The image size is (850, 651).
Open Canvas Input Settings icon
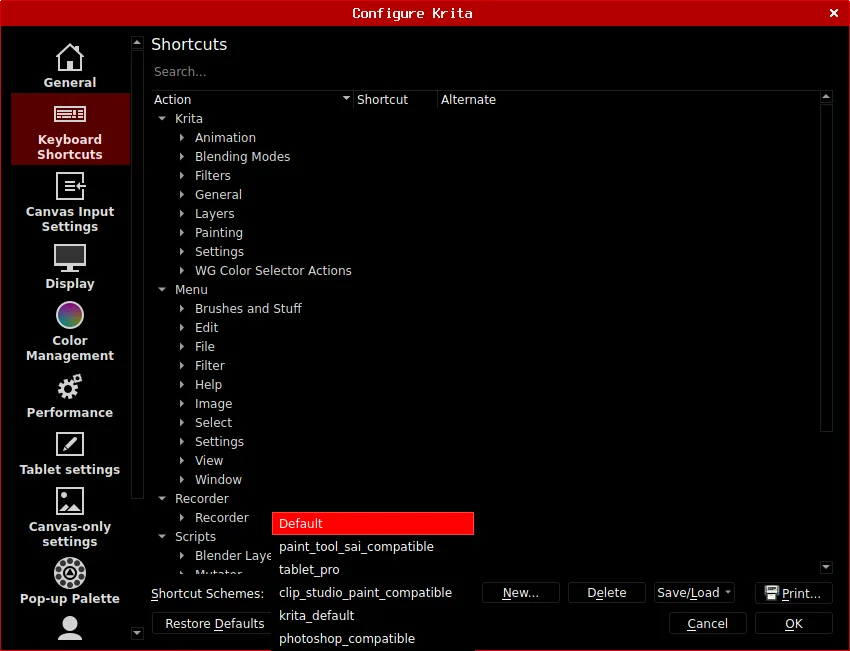point(70,186)
